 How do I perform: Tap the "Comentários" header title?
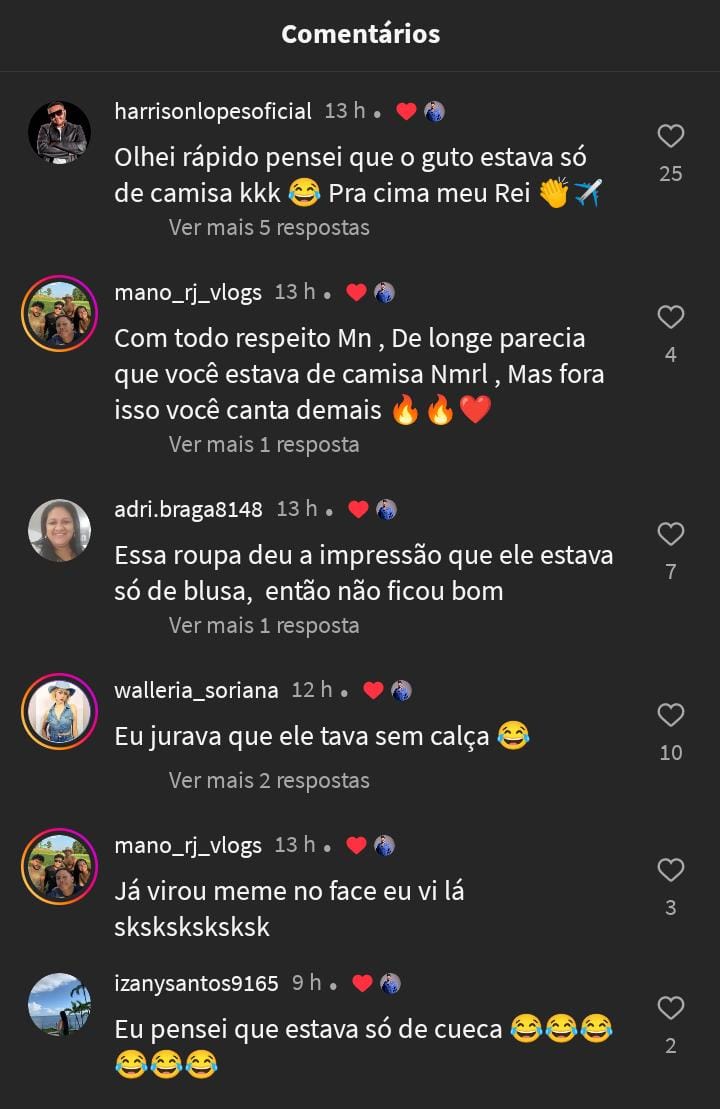coord(360,34)
